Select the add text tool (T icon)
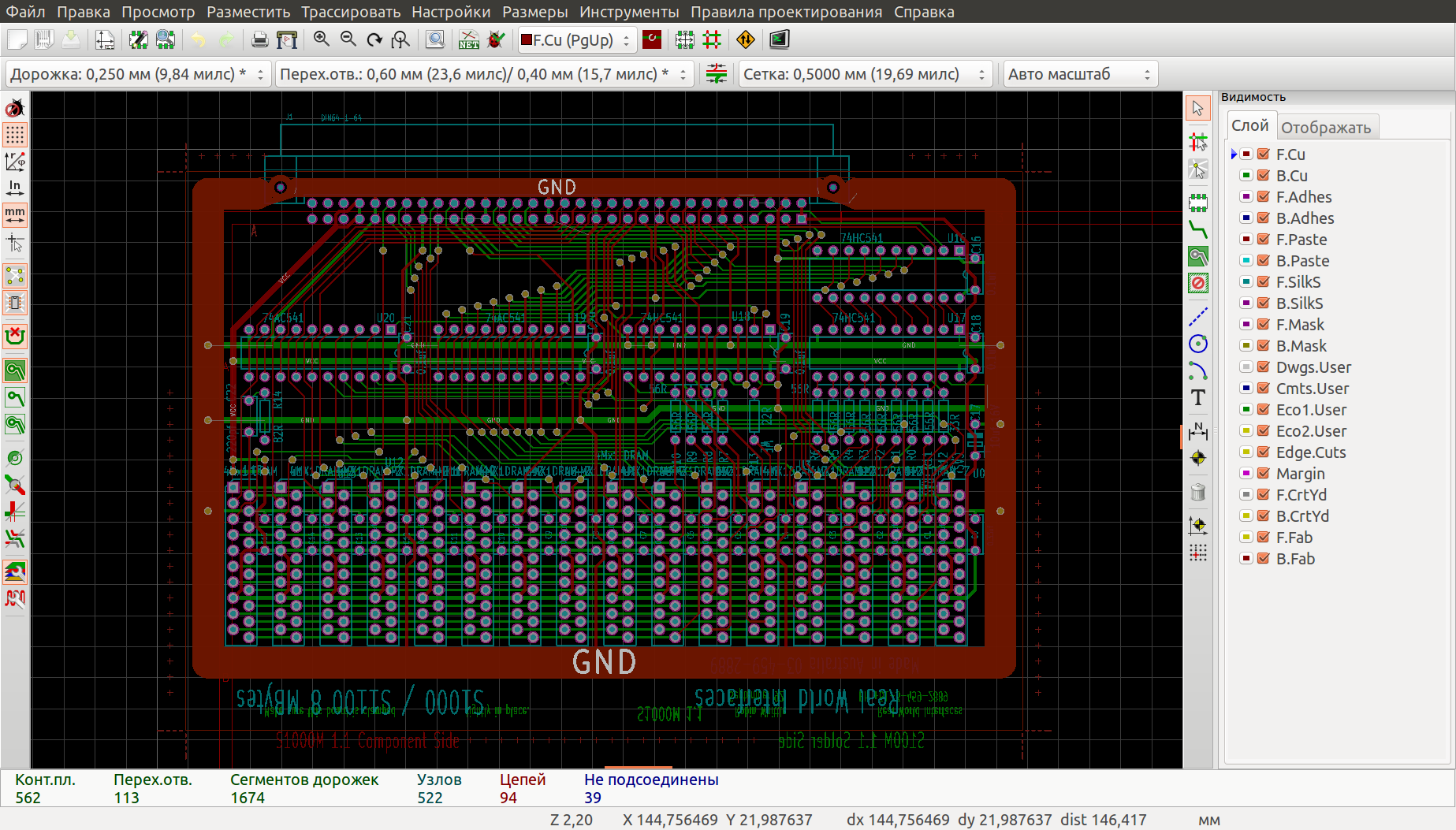The width and height of the screenshot is (1456, 830). [1197, 398]
